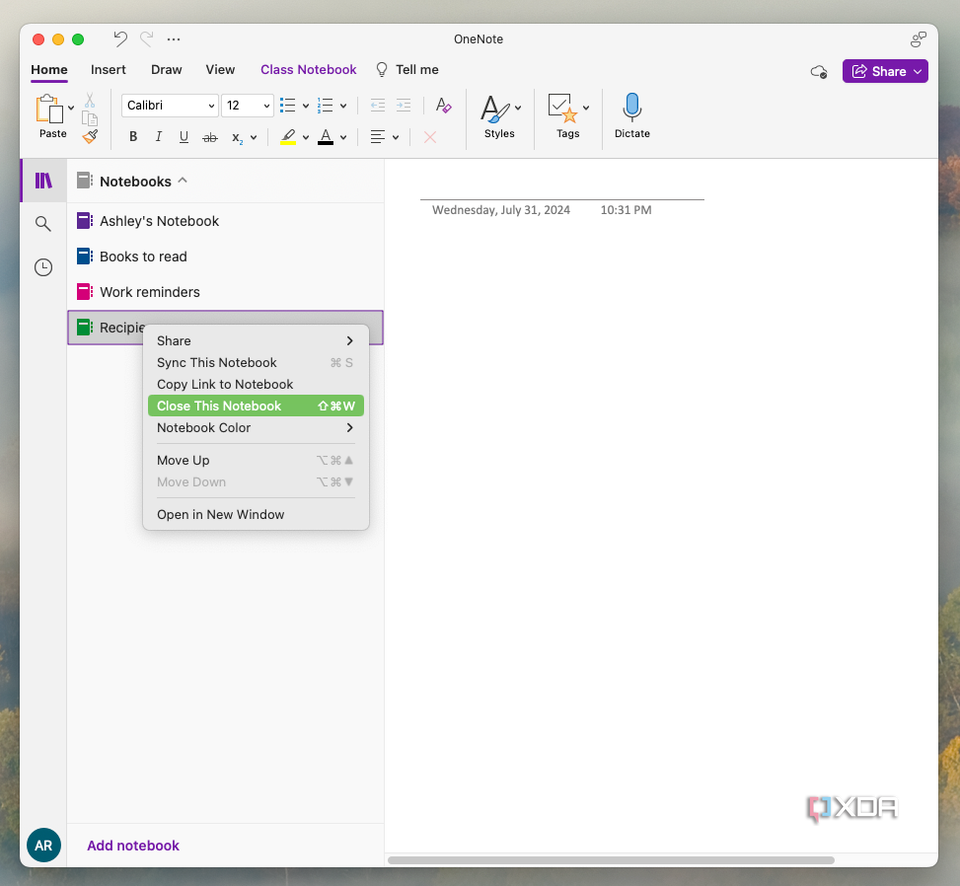
Task: Open the Calibri font dropdown
Action: click(169, 105)
